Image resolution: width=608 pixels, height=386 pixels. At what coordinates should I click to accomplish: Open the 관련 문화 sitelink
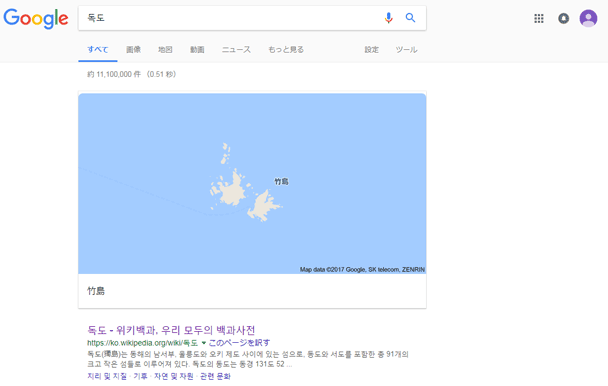pos(215,376)
